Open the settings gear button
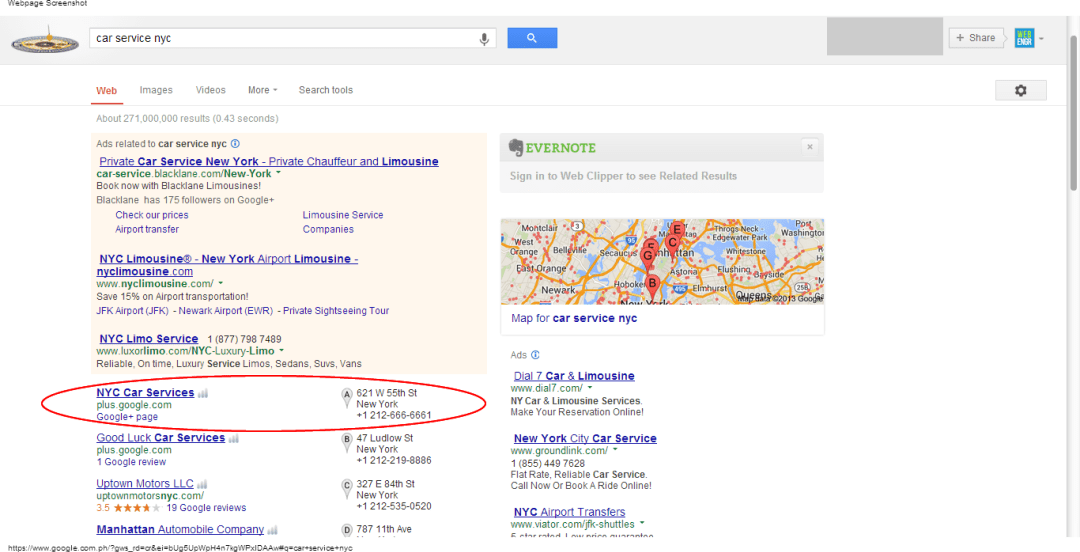 [x=1021, y=90]
